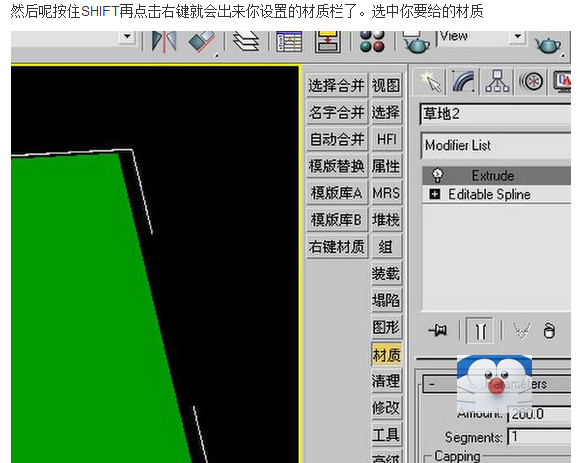This screenshot has height=463, width=582.
Task: Open the 属性 category
Action: coord(386,166)
